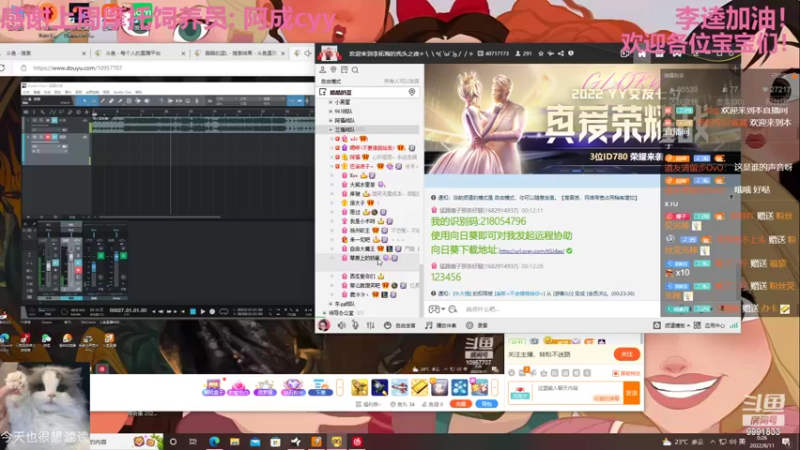Select the golden gun gift in Douyu bar
Image resolution: width=800 pixels, height=450 pixels.
[359, 387]
